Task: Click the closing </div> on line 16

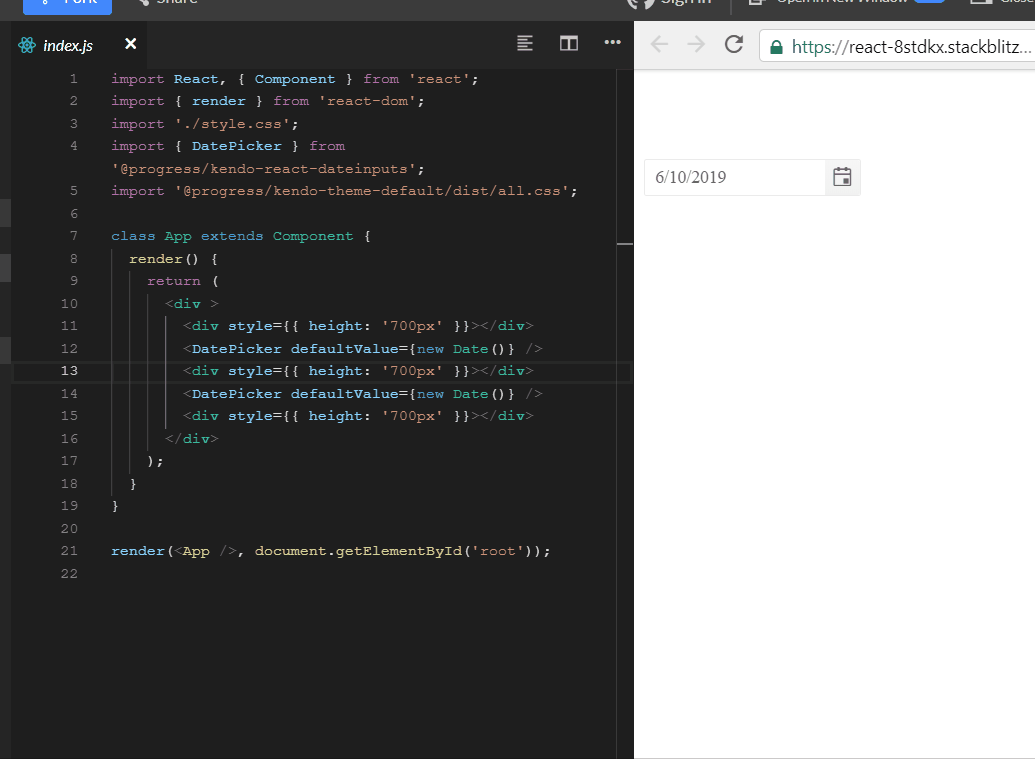Action: pos(191,439)
